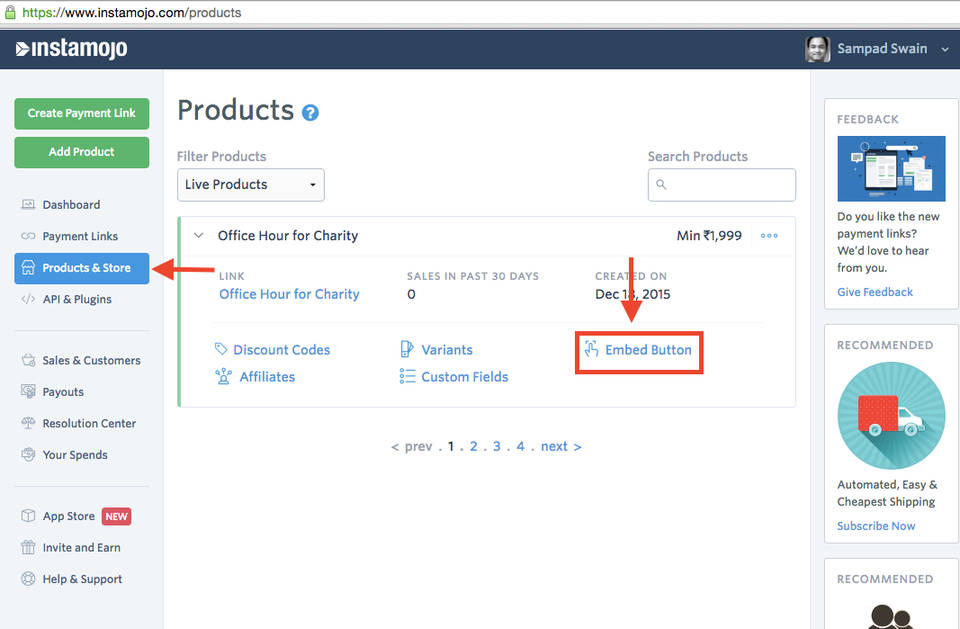Click Sampad Swain's profile avatar
Screen dimensions: 960x629
click(817, 49)
